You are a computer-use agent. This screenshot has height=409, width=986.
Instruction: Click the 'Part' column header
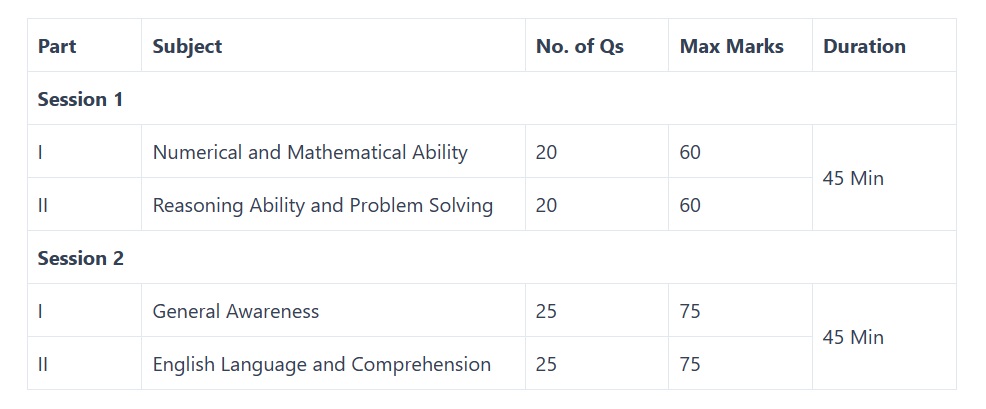(57, 46)
